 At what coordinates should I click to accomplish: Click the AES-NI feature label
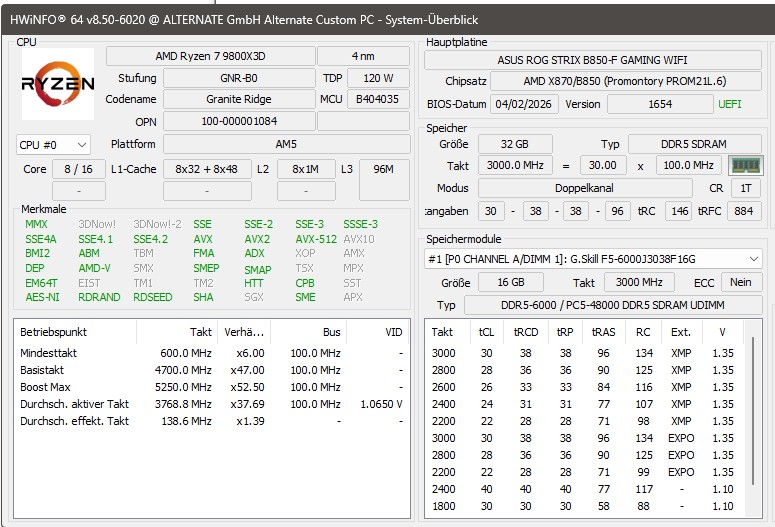[42, 297]
